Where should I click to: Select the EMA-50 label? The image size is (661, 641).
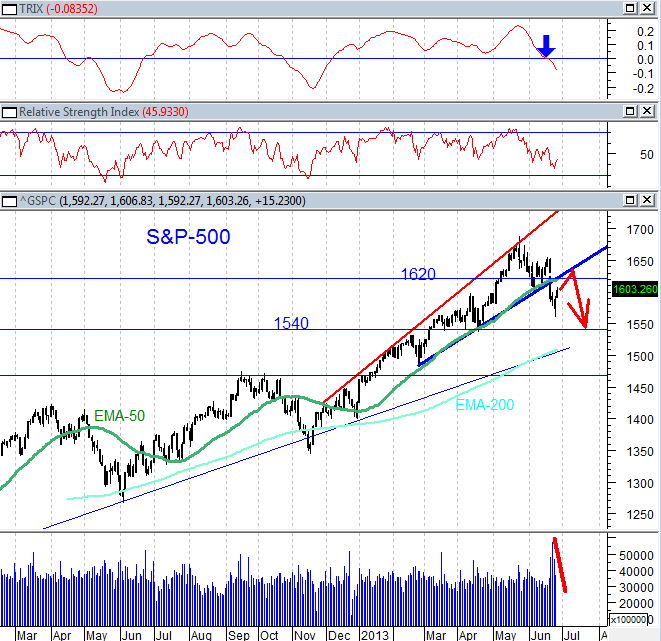click(119, 416)
